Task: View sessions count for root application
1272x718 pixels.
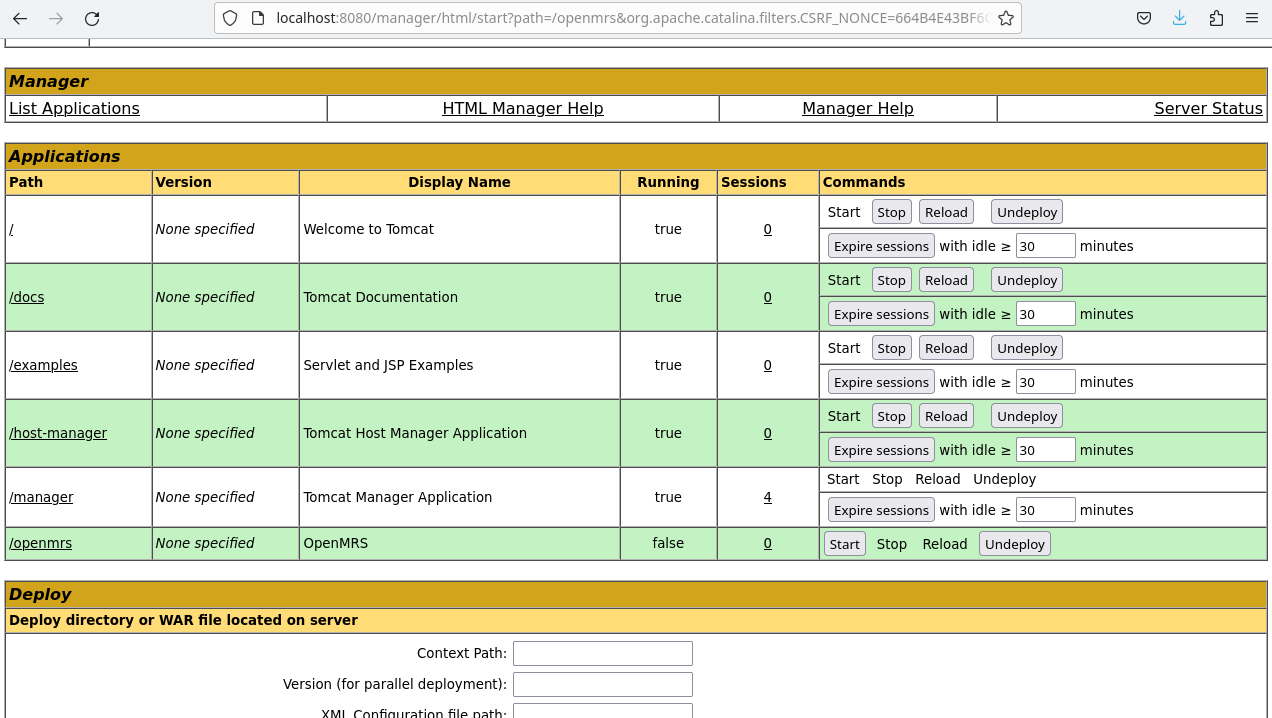Action: click(x=768, y=229)
